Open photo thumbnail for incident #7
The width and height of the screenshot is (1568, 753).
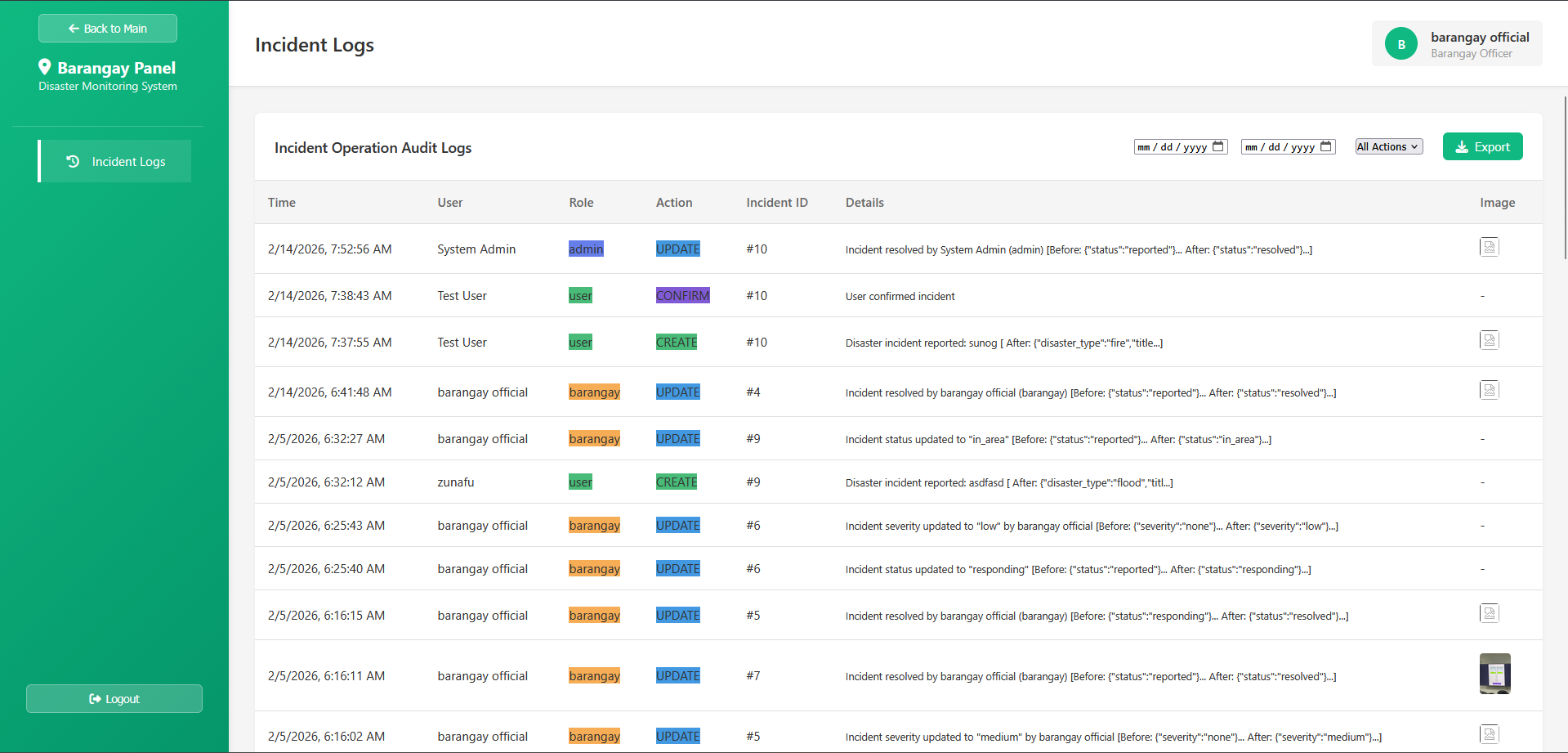point(1494,674)
